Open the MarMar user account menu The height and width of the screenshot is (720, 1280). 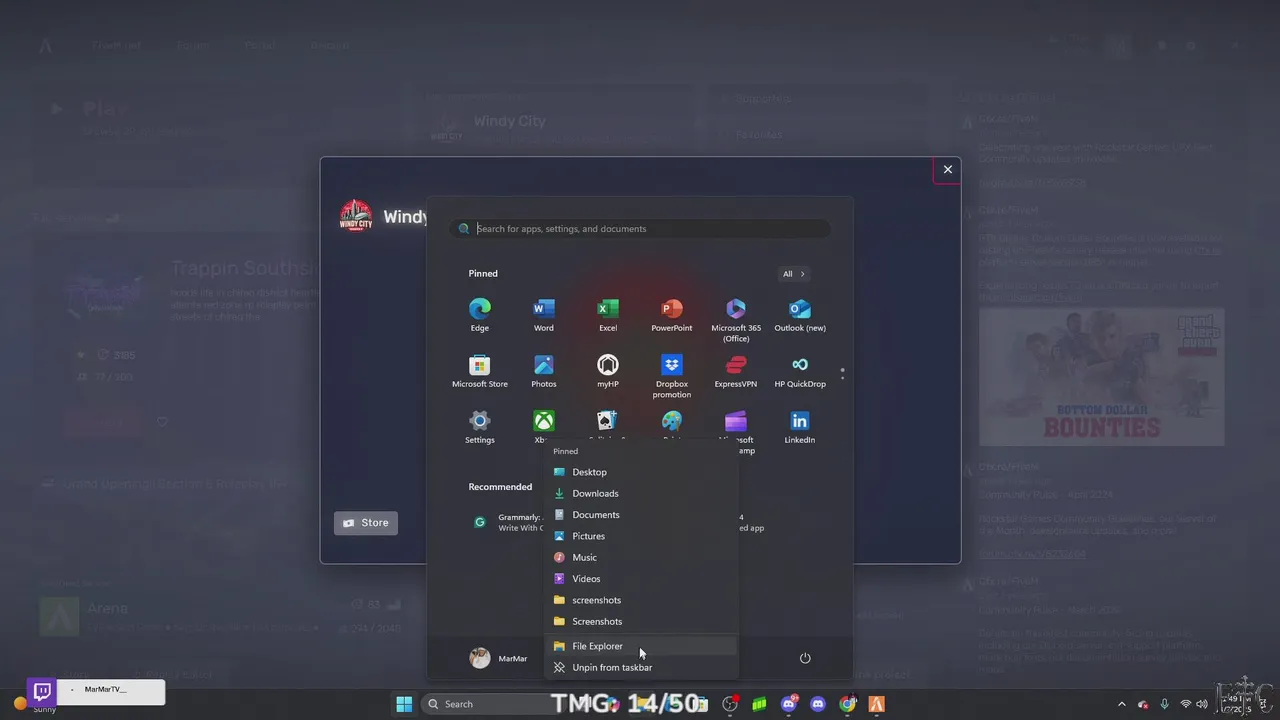[x=498, y=658]
